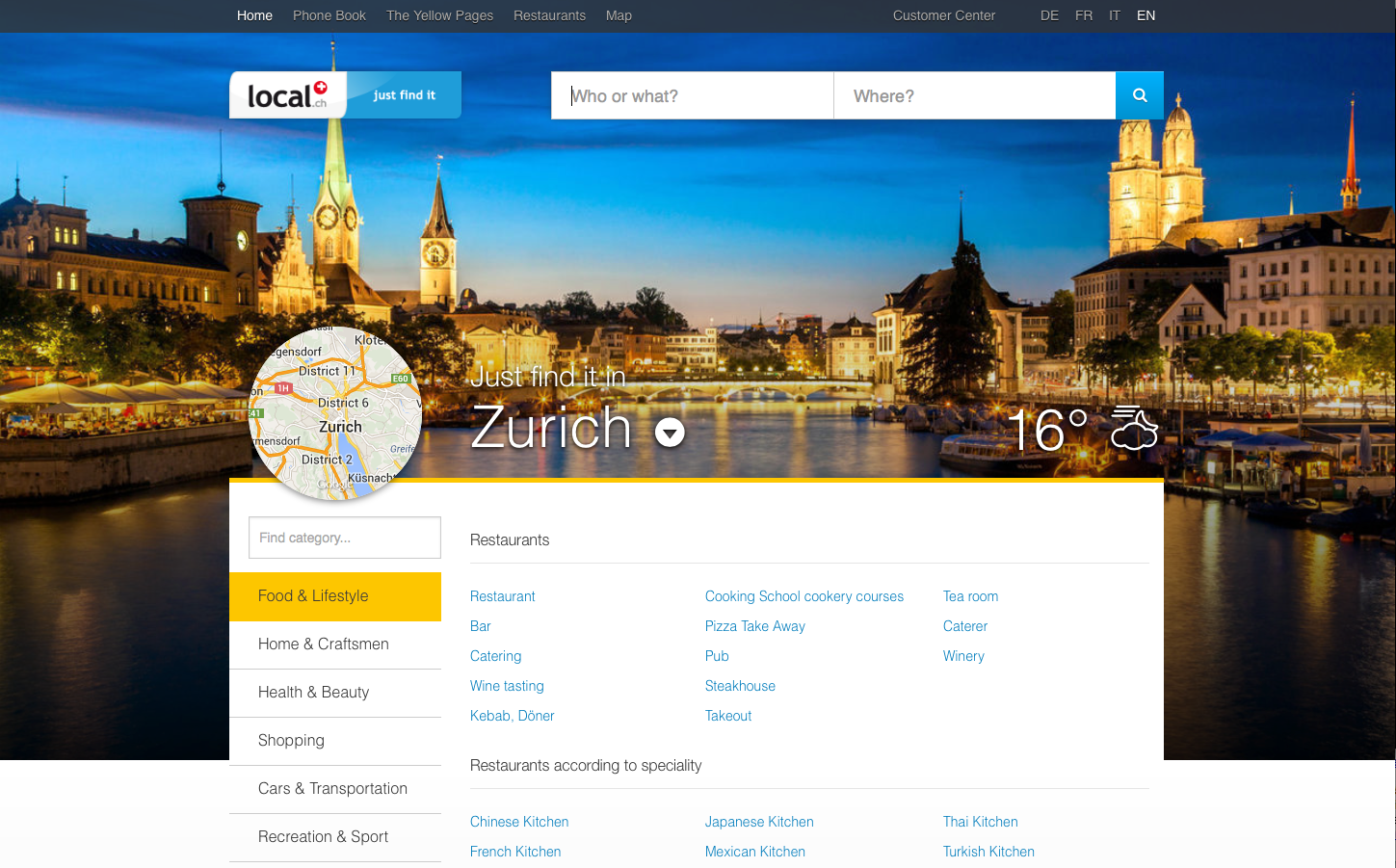
Task: Open the Phone Book menu item
Action: [329, 15]
